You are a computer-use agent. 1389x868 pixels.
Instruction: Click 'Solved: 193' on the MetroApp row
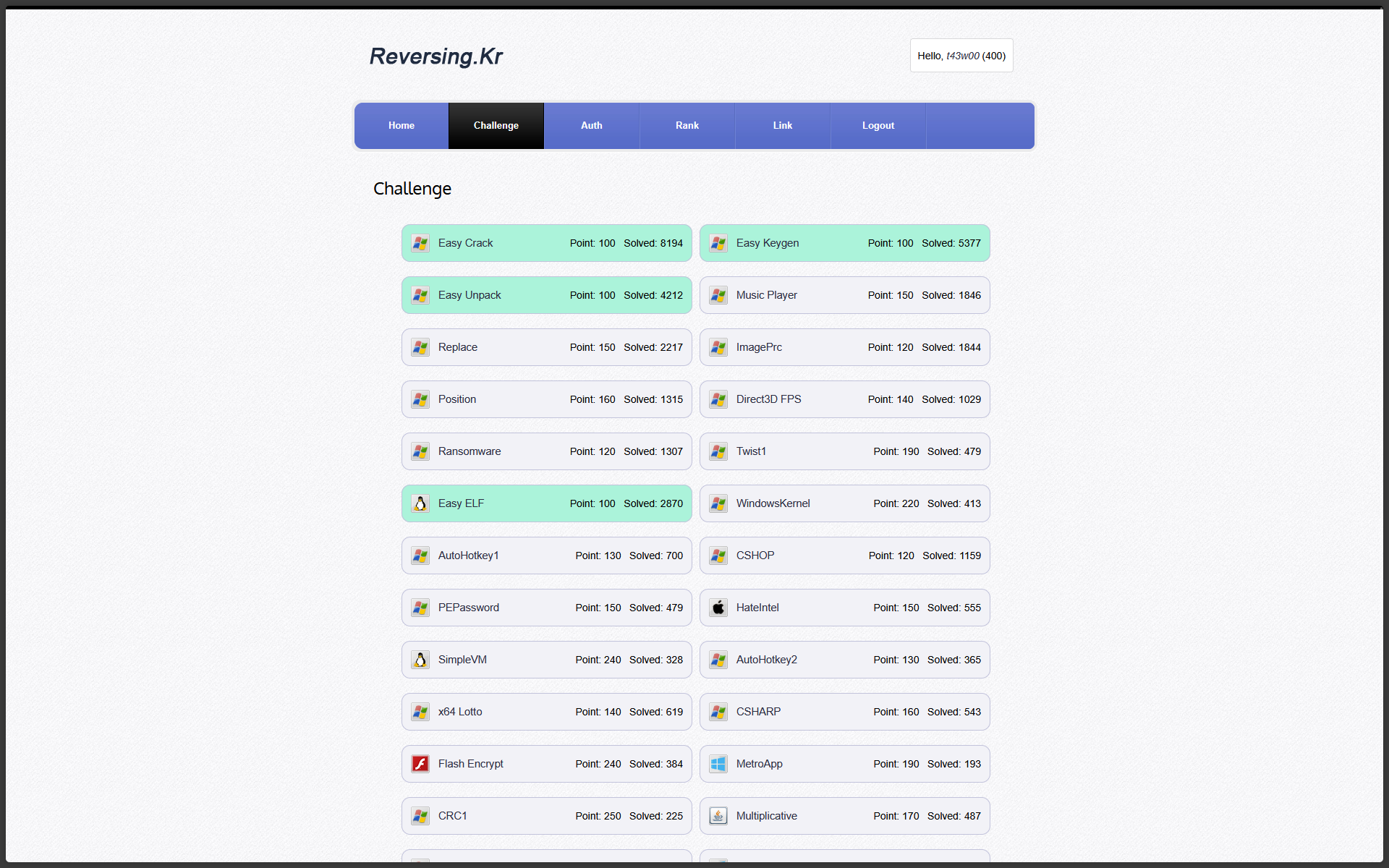click(954, 764)
